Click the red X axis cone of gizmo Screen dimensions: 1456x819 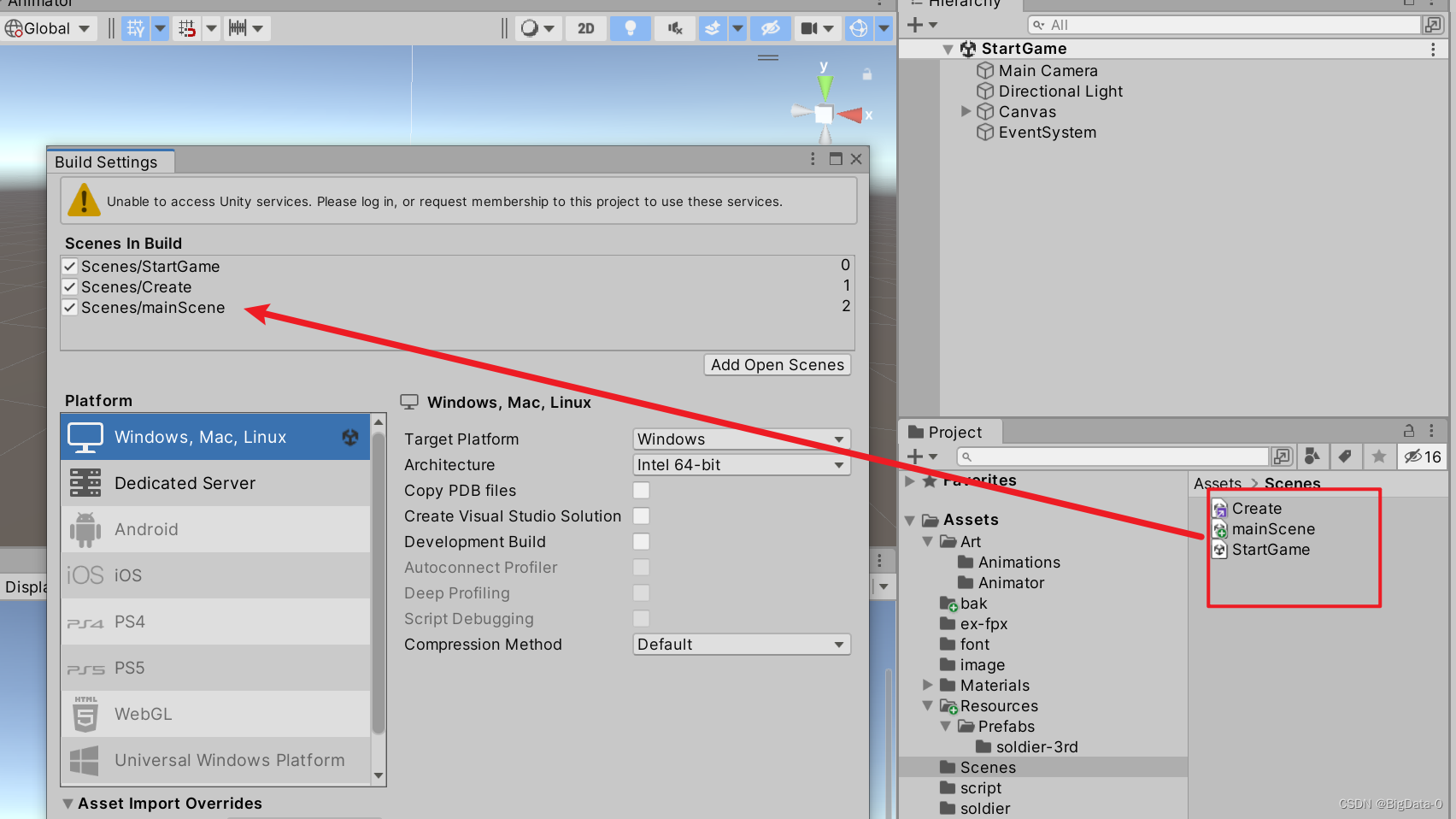pos(851,115)
